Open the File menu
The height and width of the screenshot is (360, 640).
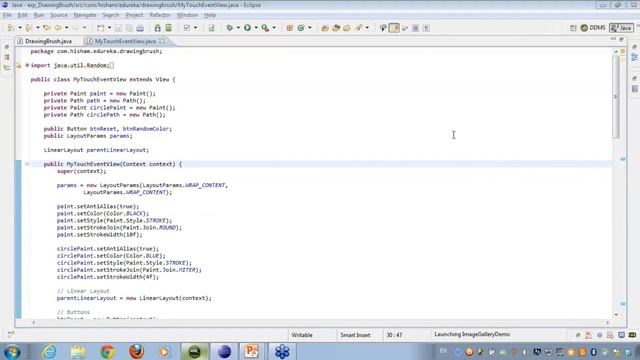pos(7,15)
